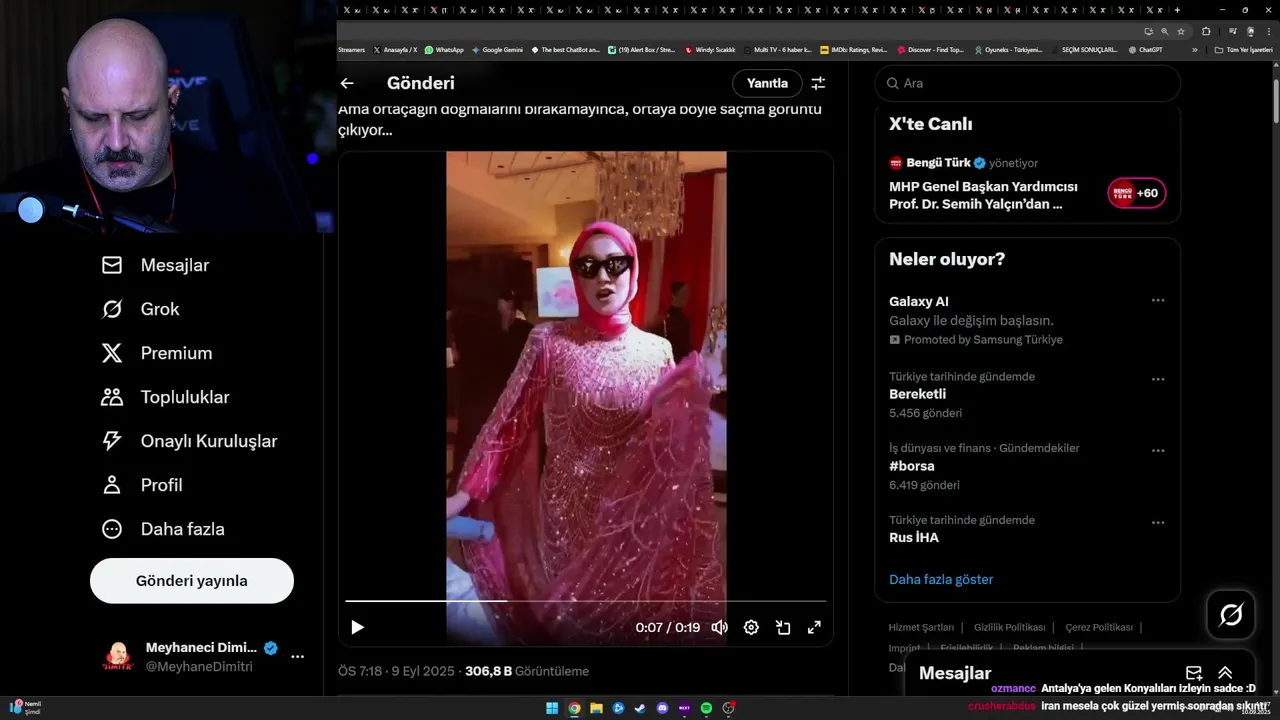Screen dimensions: 1280x720
Task: Bookmark this page with star icon
Action: click(x=1179, y=31)
